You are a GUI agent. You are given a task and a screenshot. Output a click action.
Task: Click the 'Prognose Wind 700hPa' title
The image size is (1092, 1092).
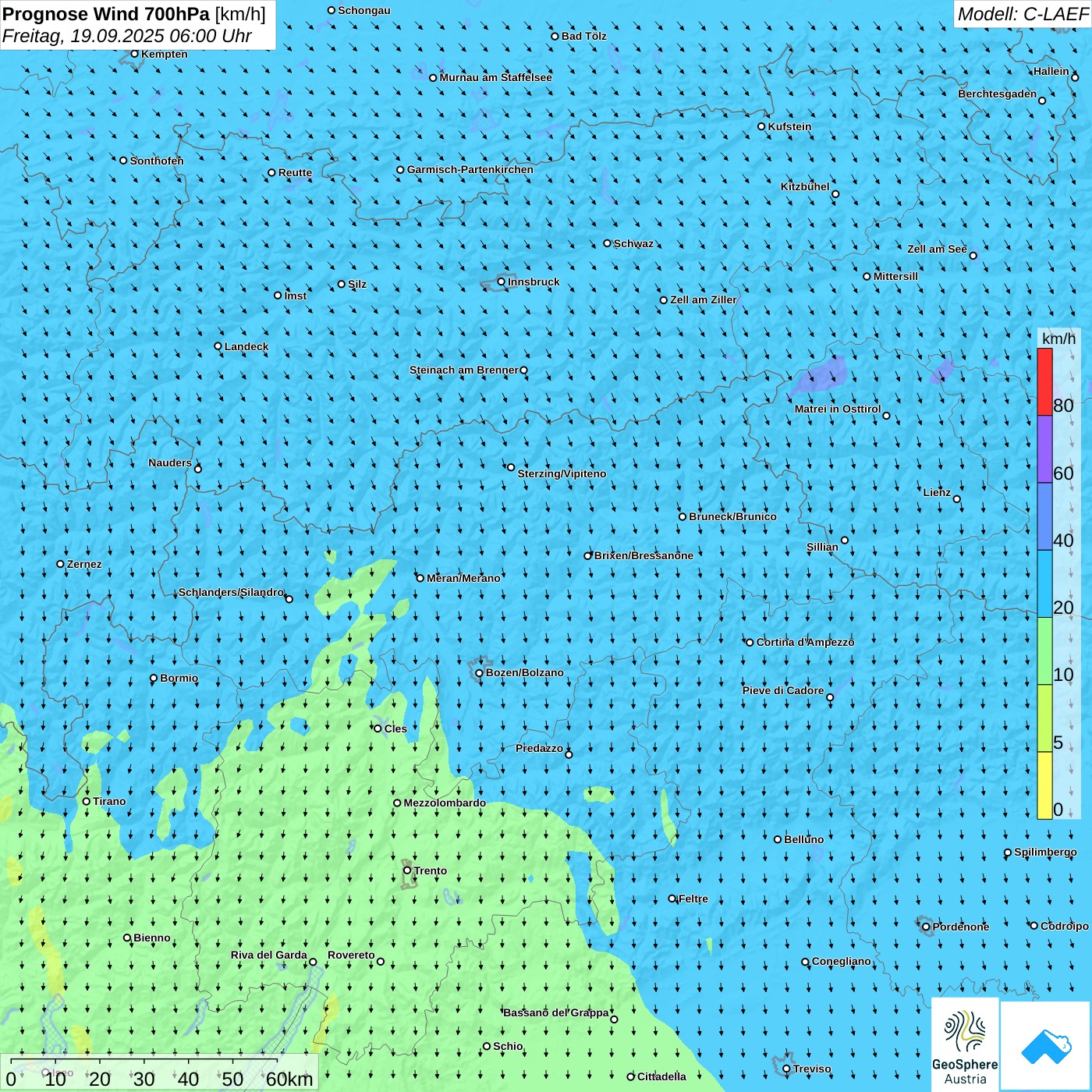tap(106, 14)
